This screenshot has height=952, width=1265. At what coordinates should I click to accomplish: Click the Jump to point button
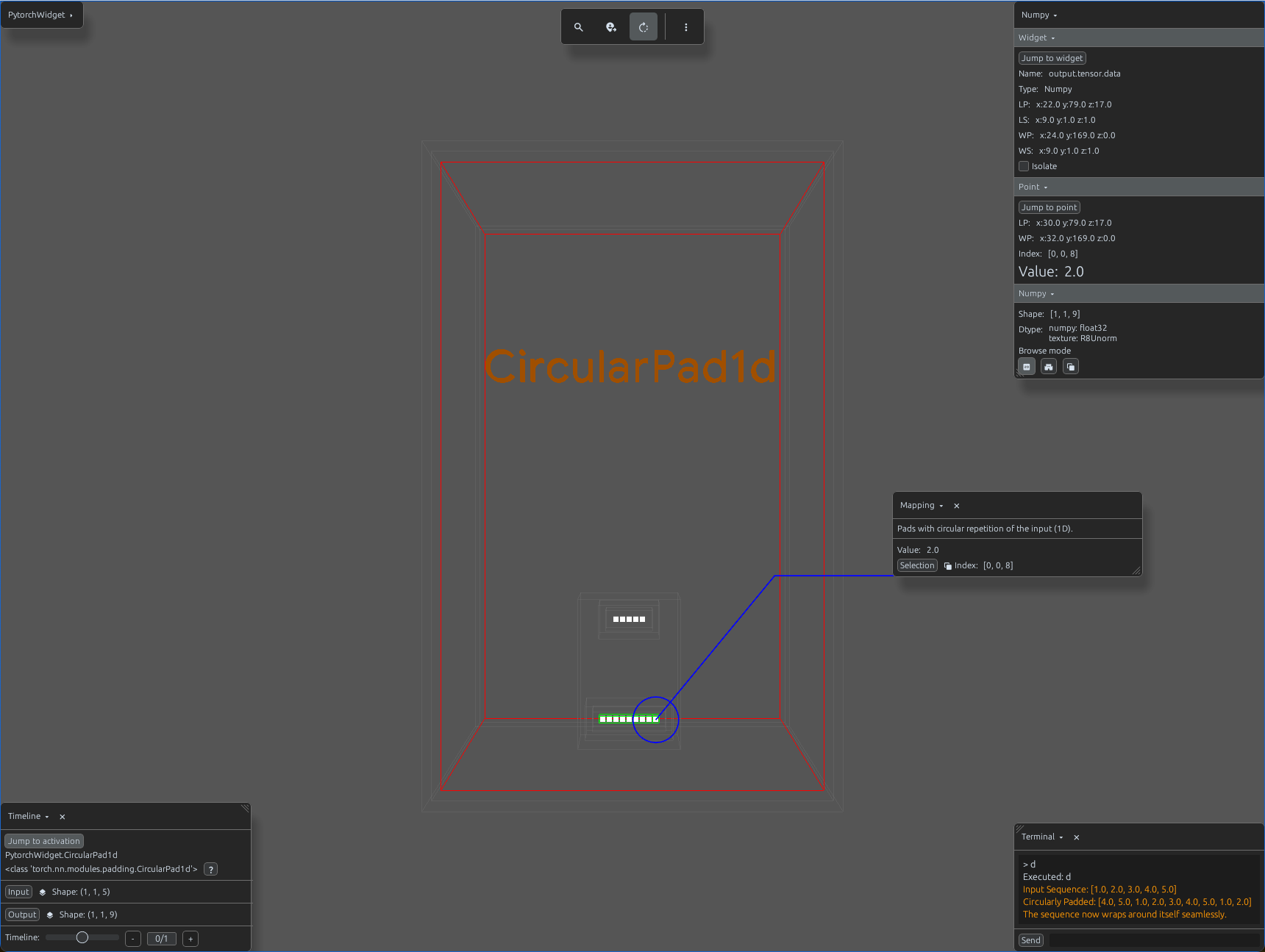click(x=1050, y=207)
